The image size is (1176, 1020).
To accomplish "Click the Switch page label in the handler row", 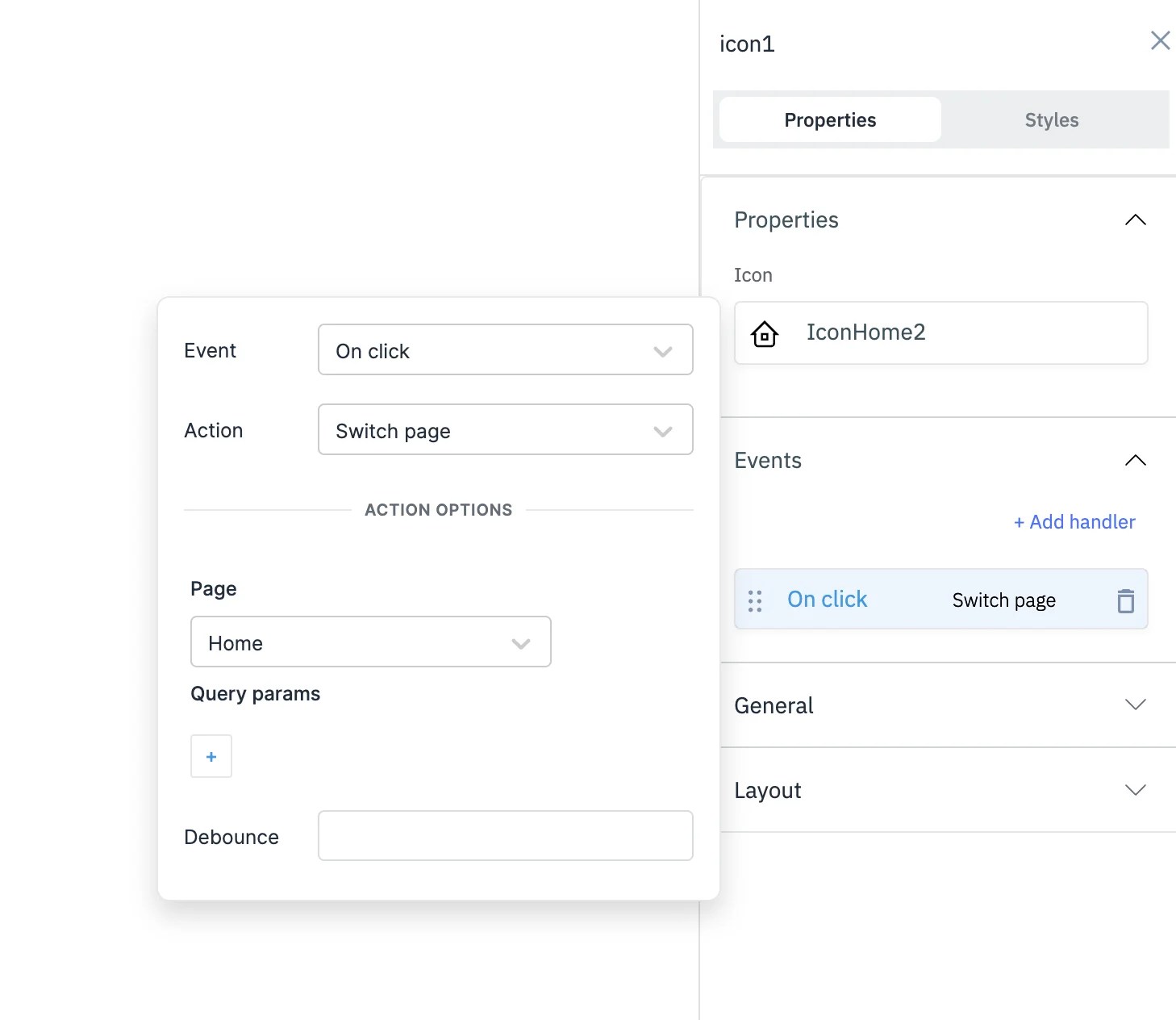I will [1003, 600].
